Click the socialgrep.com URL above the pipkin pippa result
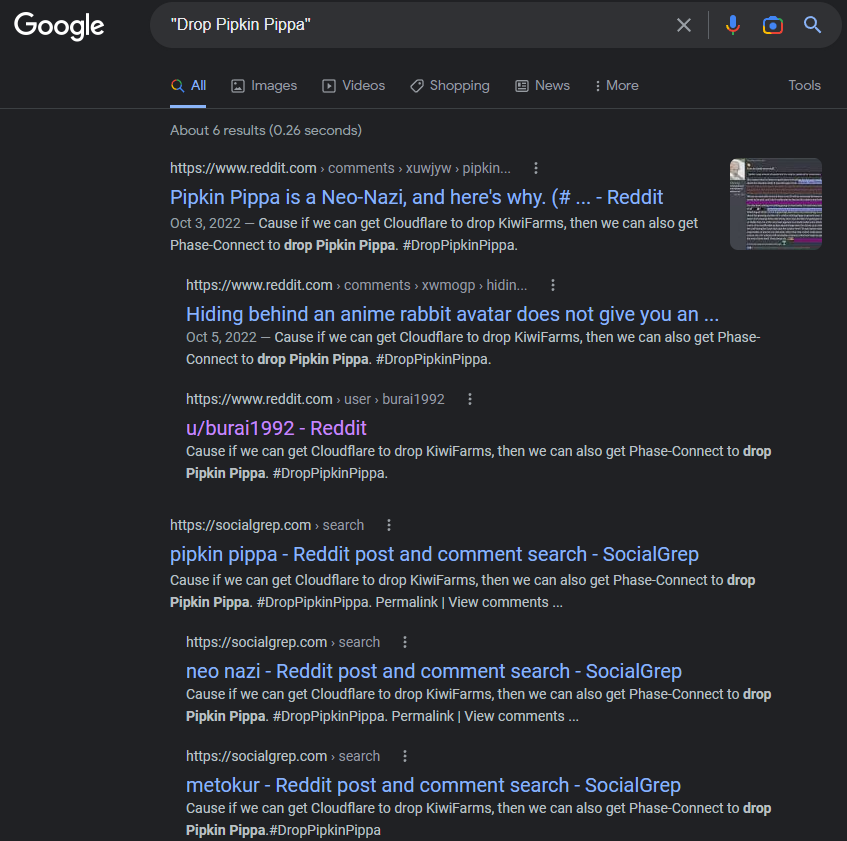The width and height of the screenshot is (847, 841). pyautogui.click(x=267, y=525)
